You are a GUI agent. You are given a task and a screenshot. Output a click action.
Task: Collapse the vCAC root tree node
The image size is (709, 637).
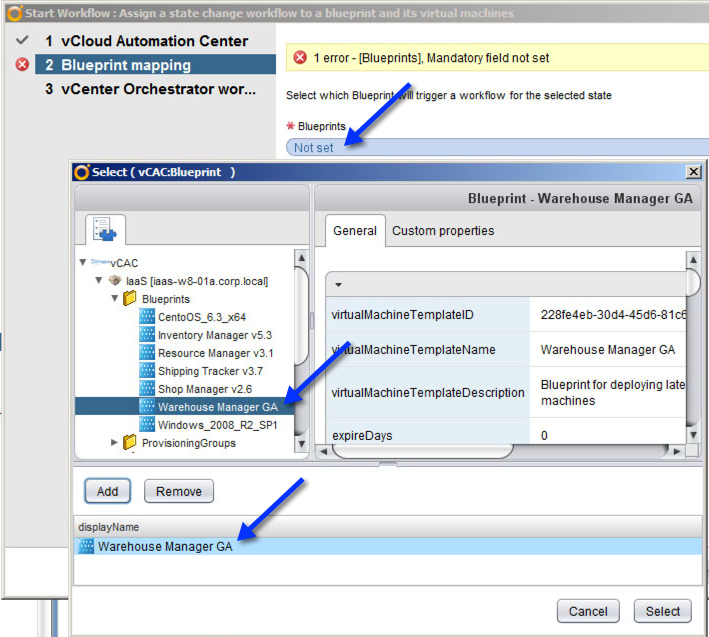pyautogui.click(x=83, y=262)
